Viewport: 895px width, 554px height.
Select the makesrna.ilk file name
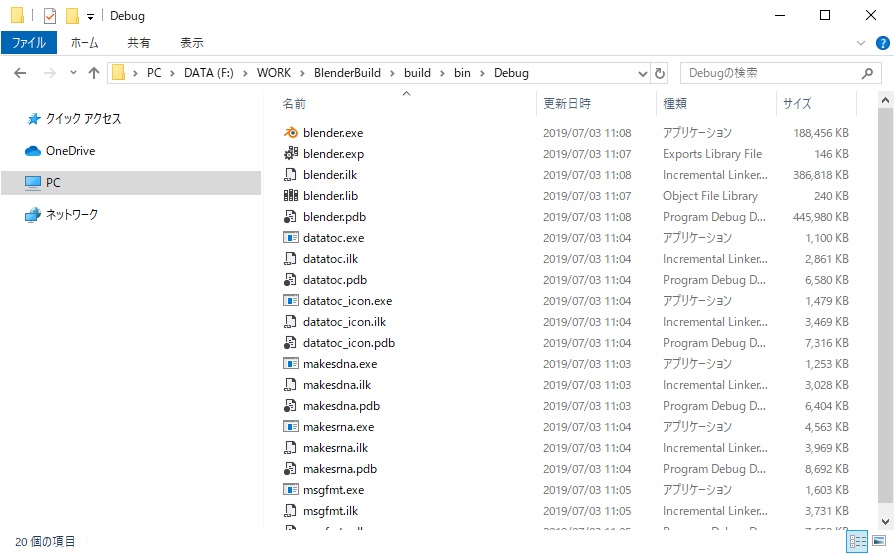(336, 448)
